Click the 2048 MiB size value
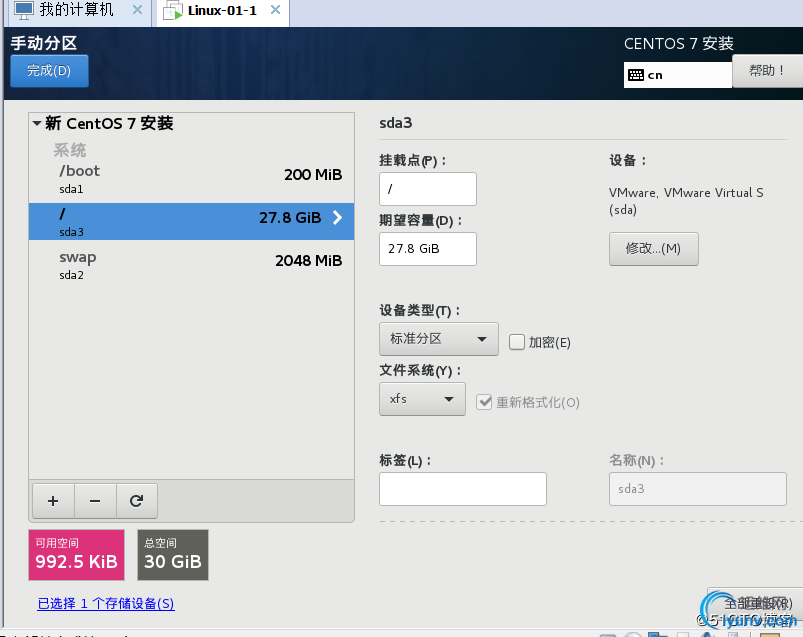The width and height of the screenshot is (803, 637). tap(308, 261)
